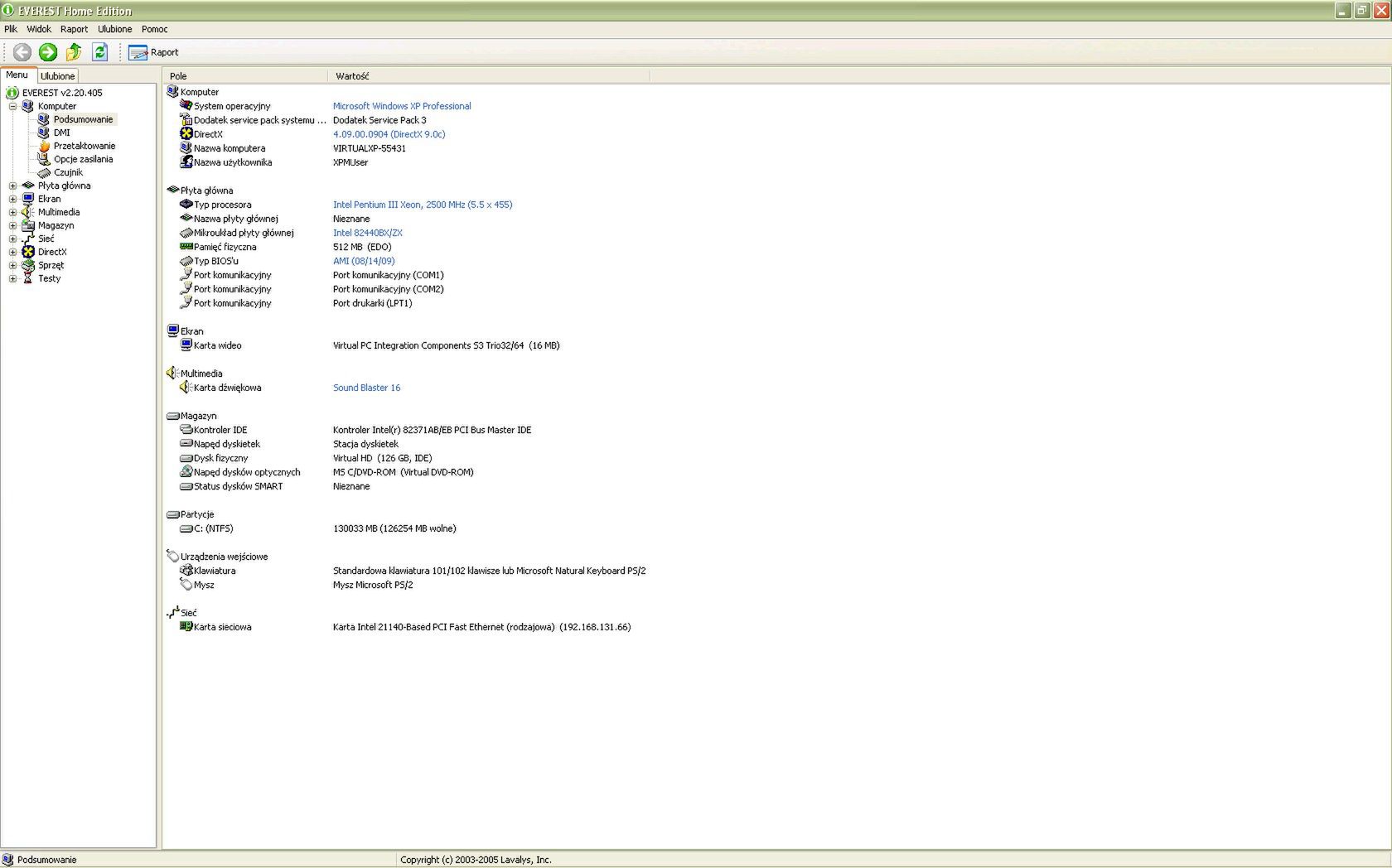Viewport: 1392px width, 868px height.
Task: Open the Intel 82440BX/ZX chipset link
Action: point(368,233)
